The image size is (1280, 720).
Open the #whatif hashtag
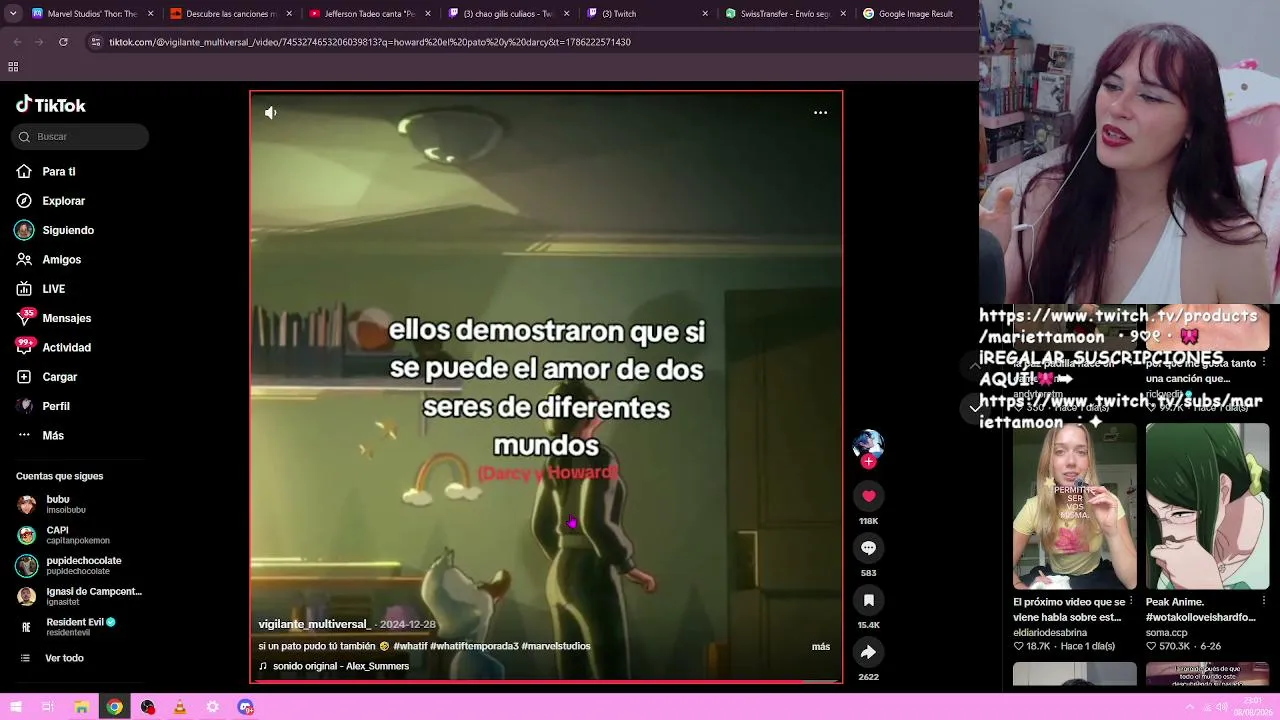coord(410,646)
